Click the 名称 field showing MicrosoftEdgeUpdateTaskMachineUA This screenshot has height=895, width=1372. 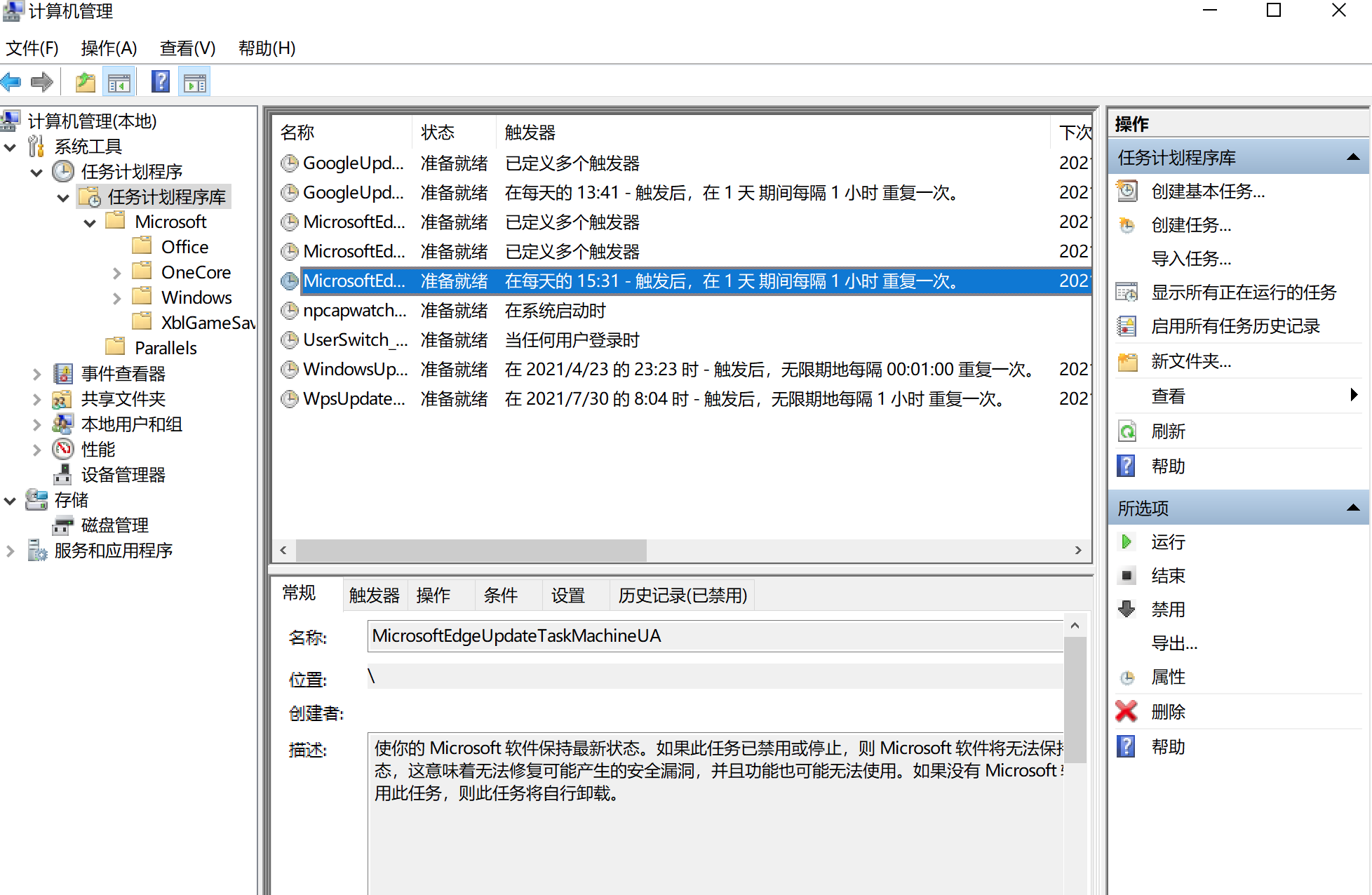tap(715, 636)
